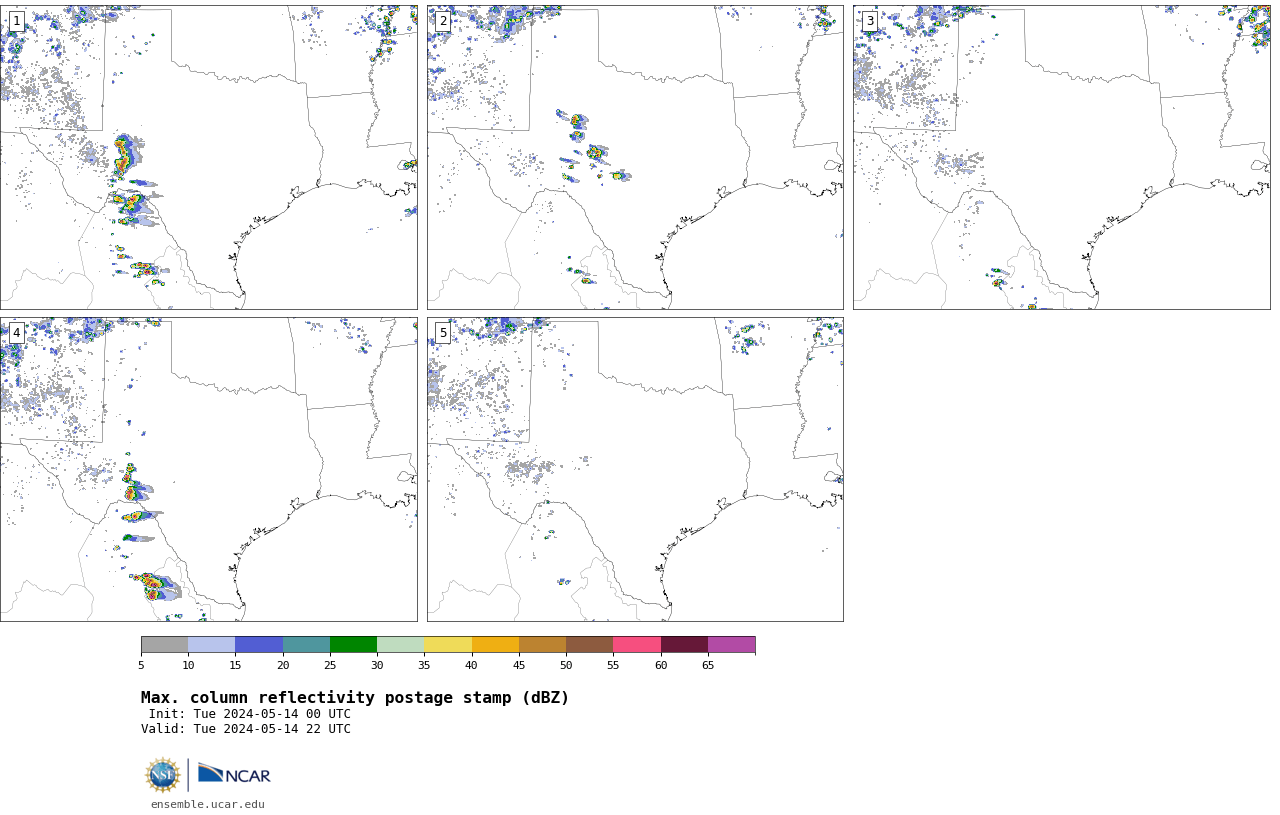Open ensemble member 1 reflectivity map

click(x=208, y=157)
